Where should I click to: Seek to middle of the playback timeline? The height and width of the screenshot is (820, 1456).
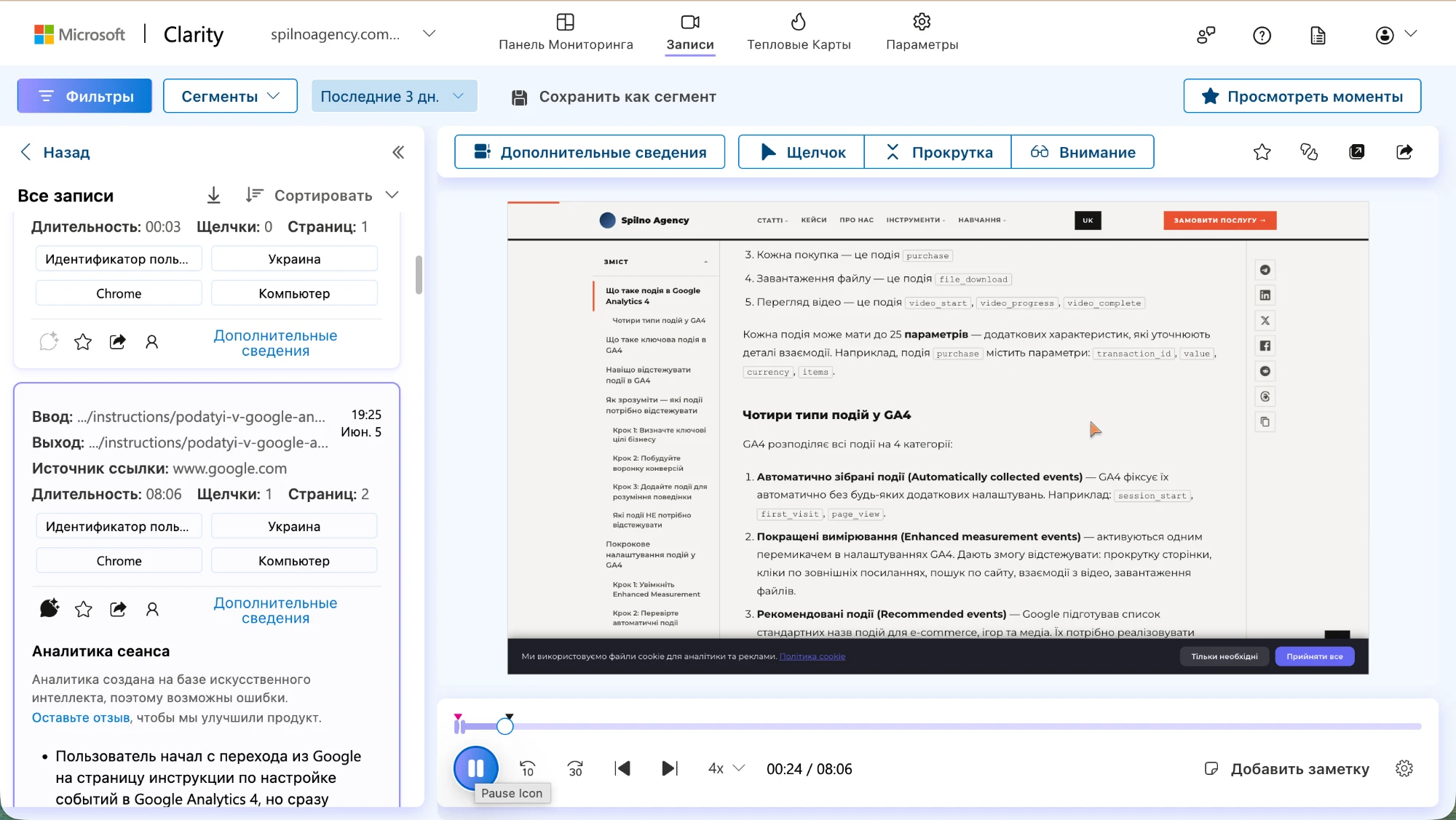click(x=939, y=726)
